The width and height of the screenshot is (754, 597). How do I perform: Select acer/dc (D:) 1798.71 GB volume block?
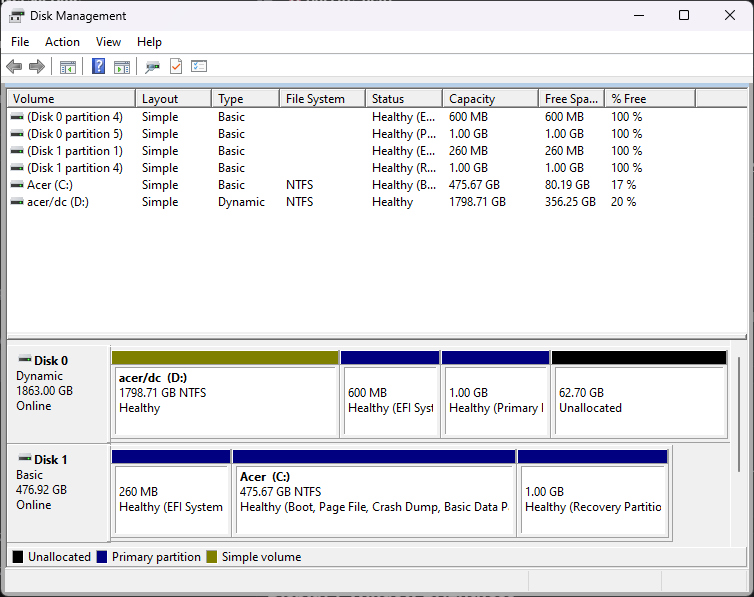click(226, 394)
